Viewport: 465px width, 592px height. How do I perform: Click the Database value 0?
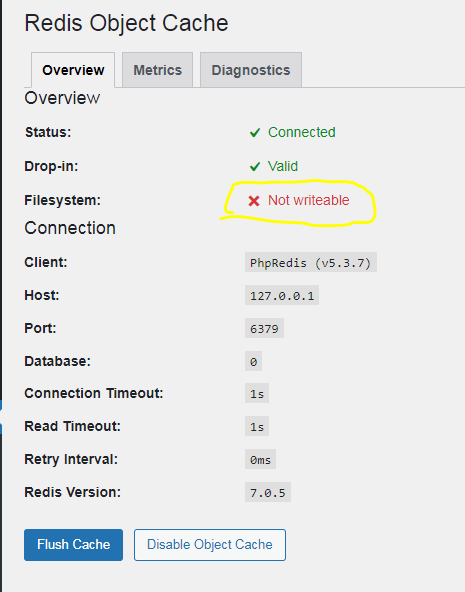click(x=253, y=361)
